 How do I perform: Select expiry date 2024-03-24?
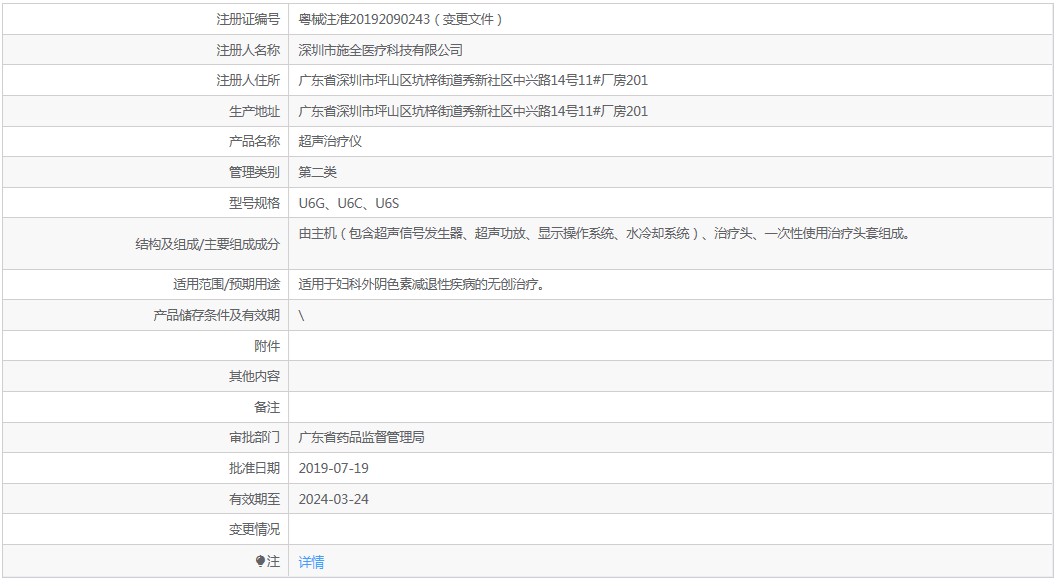(x=333, y=499)
